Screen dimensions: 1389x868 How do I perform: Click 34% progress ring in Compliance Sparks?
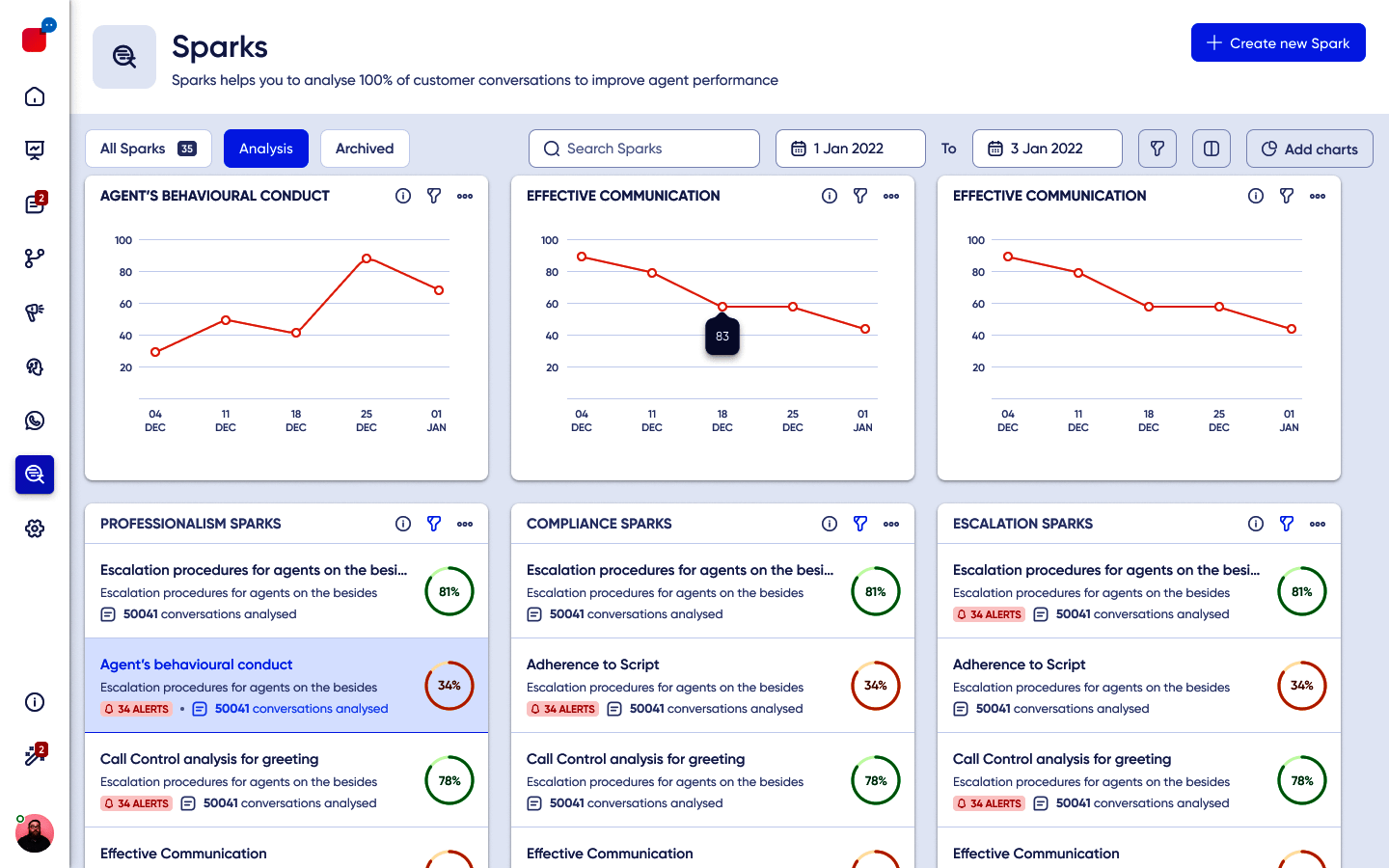click(876, 686)
